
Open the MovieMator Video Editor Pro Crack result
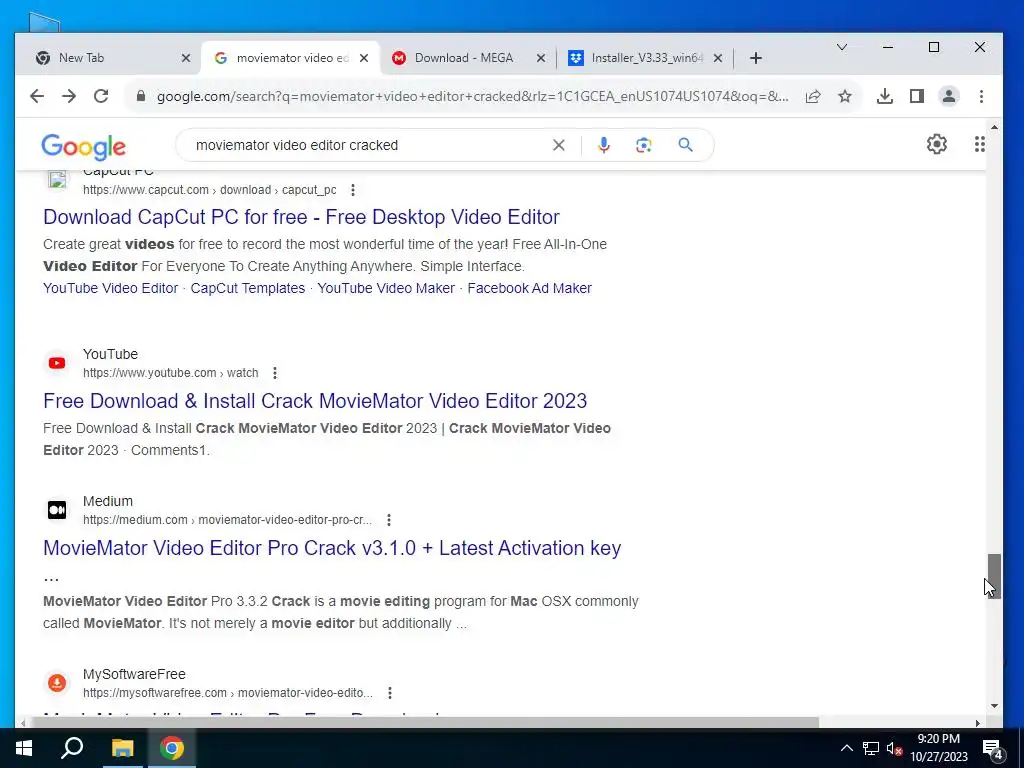point(332,548)
